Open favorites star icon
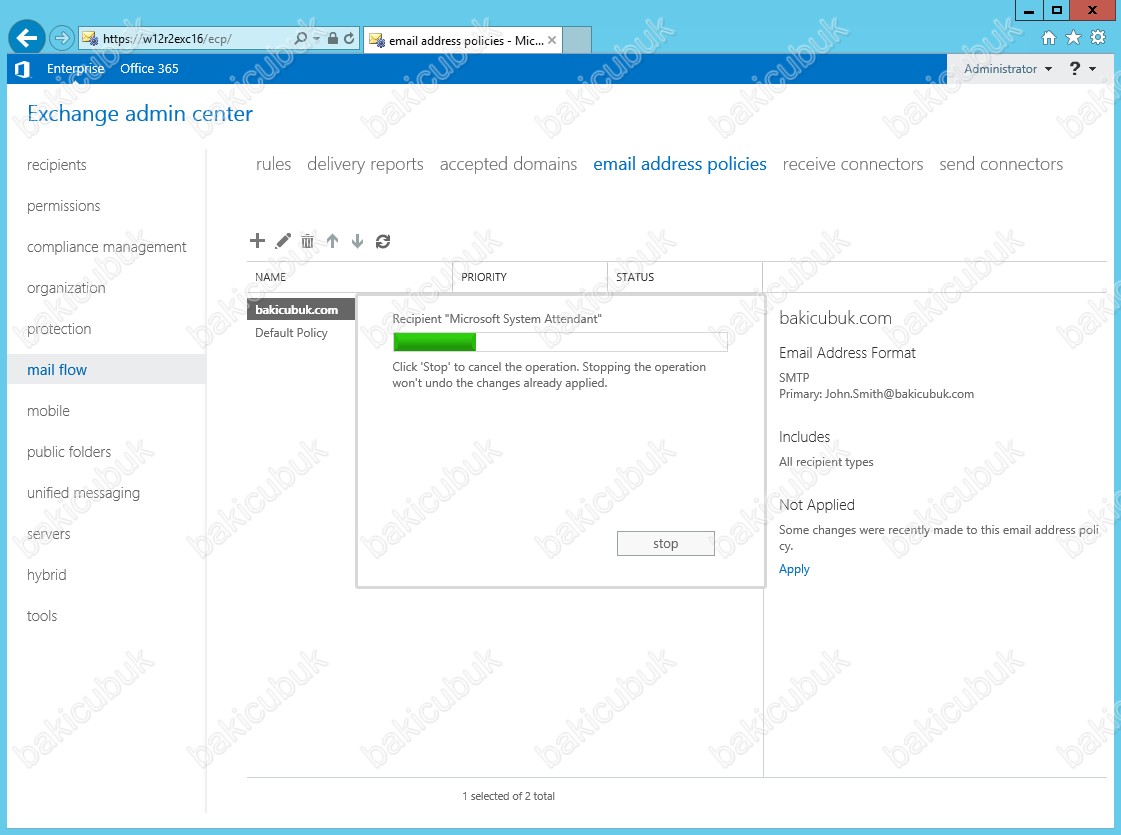The width and height of the screenshot is (1121, 835). (1073, 38)
